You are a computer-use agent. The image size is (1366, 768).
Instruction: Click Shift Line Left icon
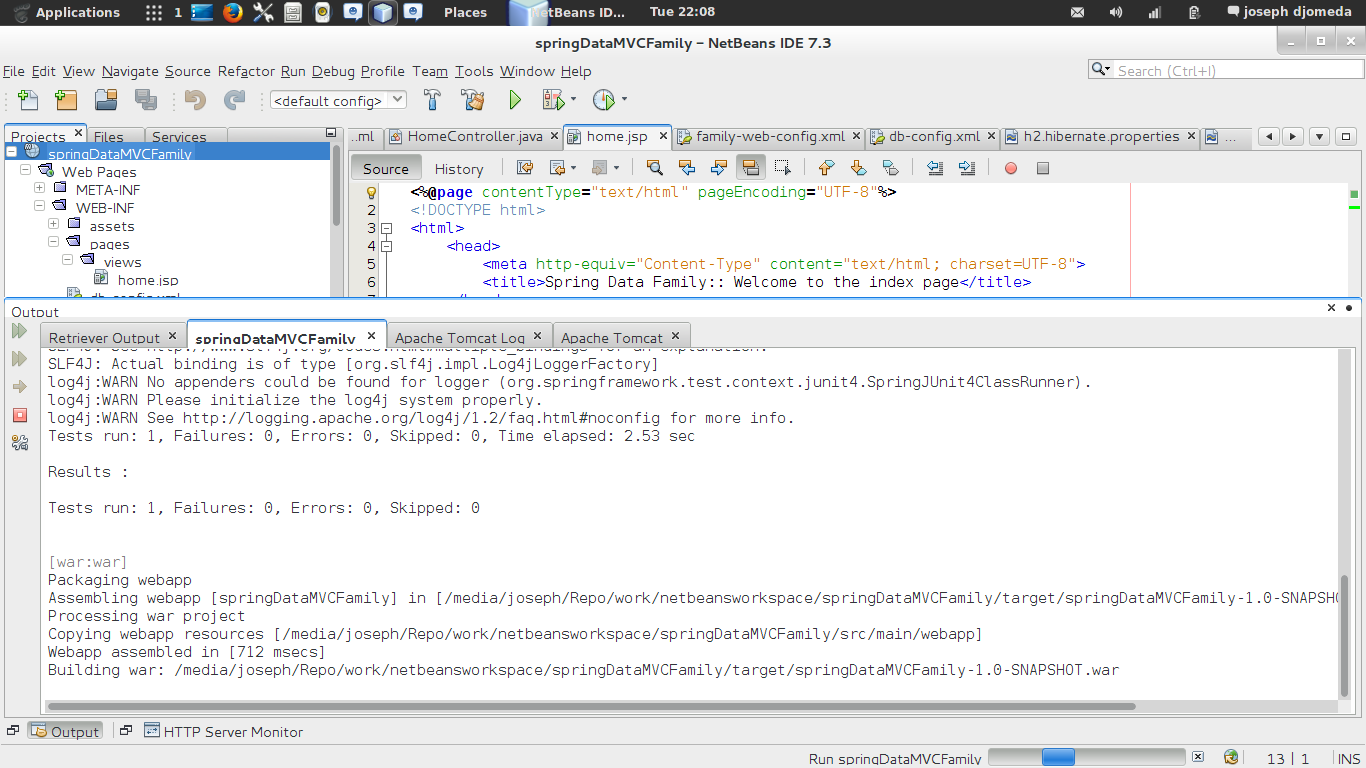click(x=935, y=168)
